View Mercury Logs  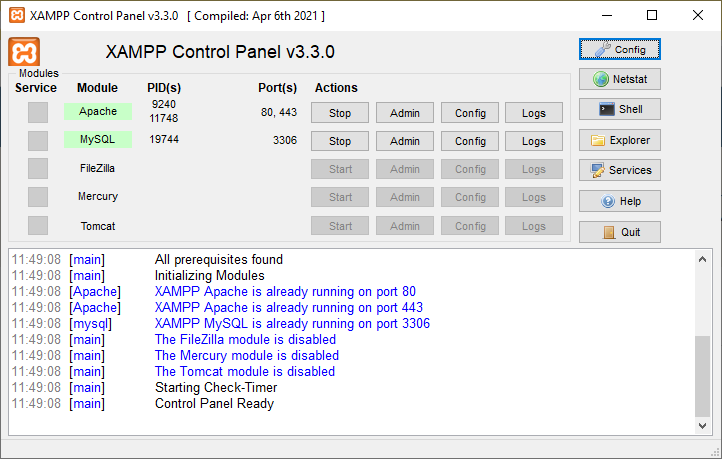534,197
